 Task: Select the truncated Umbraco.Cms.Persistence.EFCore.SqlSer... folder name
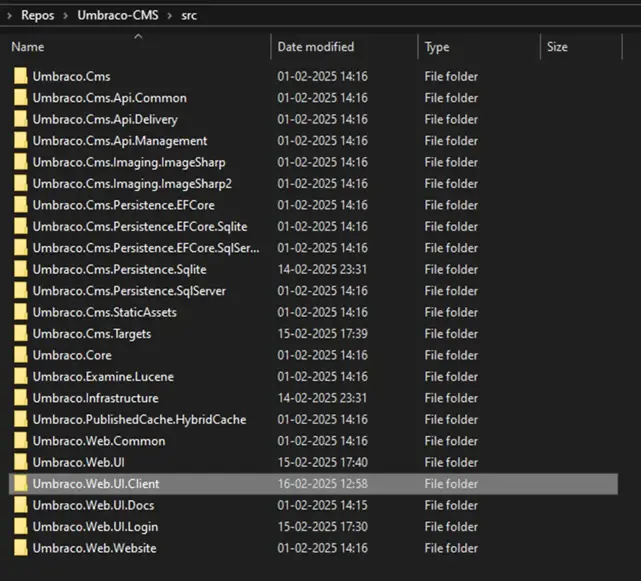(146, 248)
